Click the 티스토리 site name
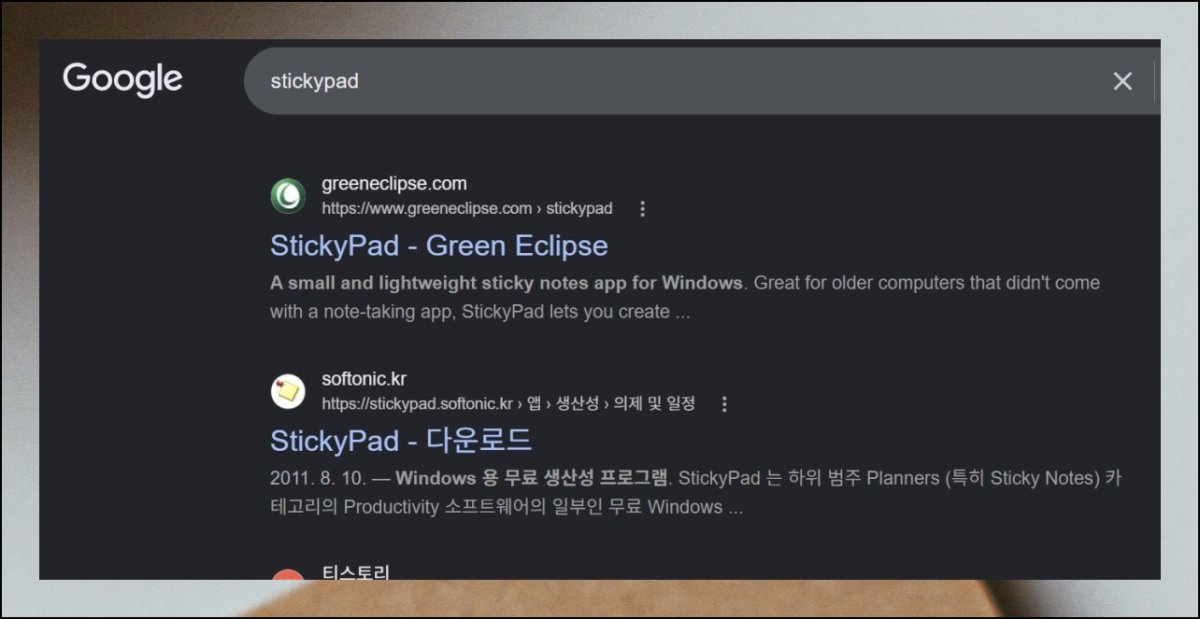The image size is (1200, 619). coord(355,572)
